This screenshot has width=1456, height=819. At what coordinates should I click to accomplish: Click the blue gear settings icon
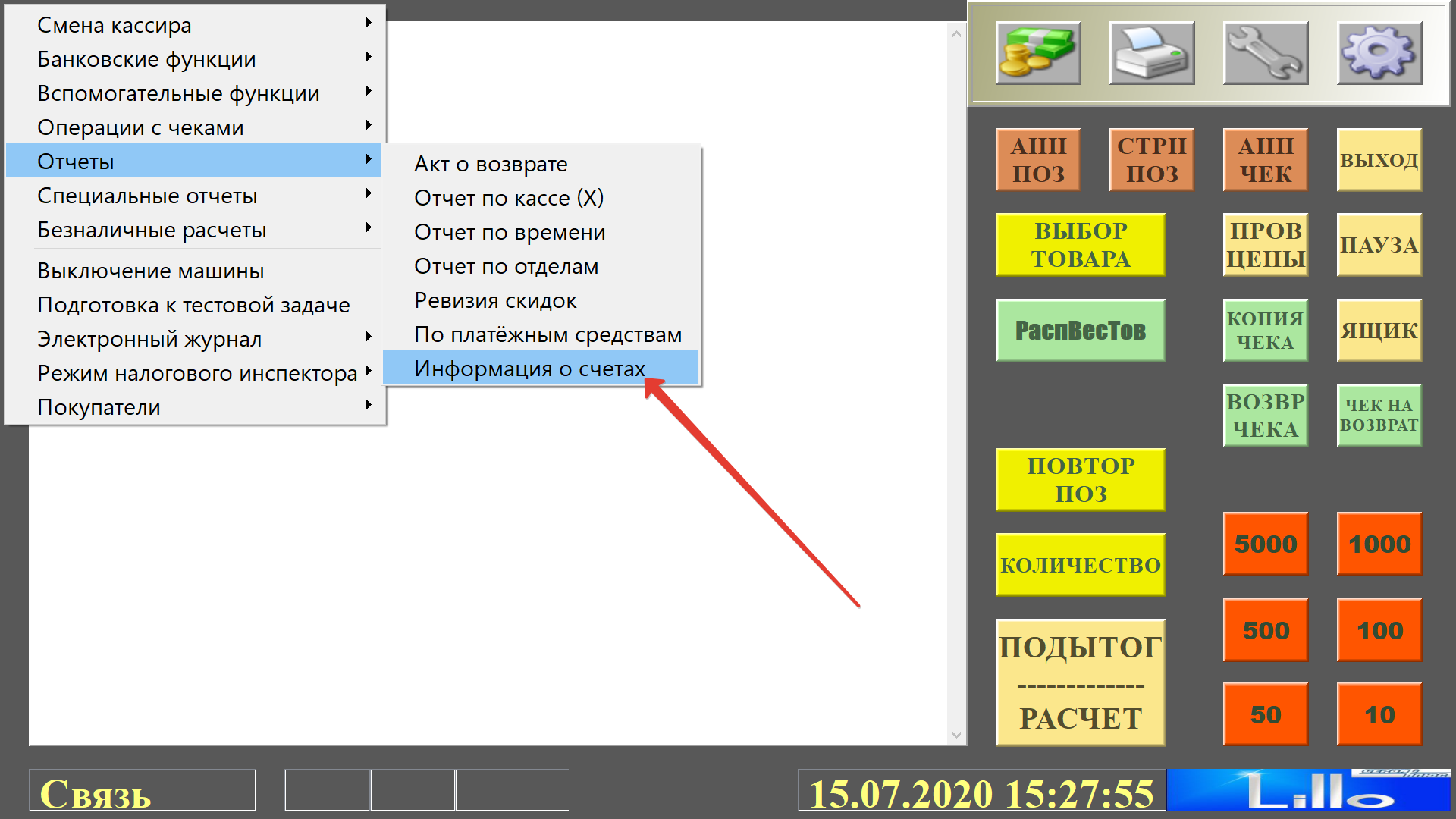(x=1379, y=53)
